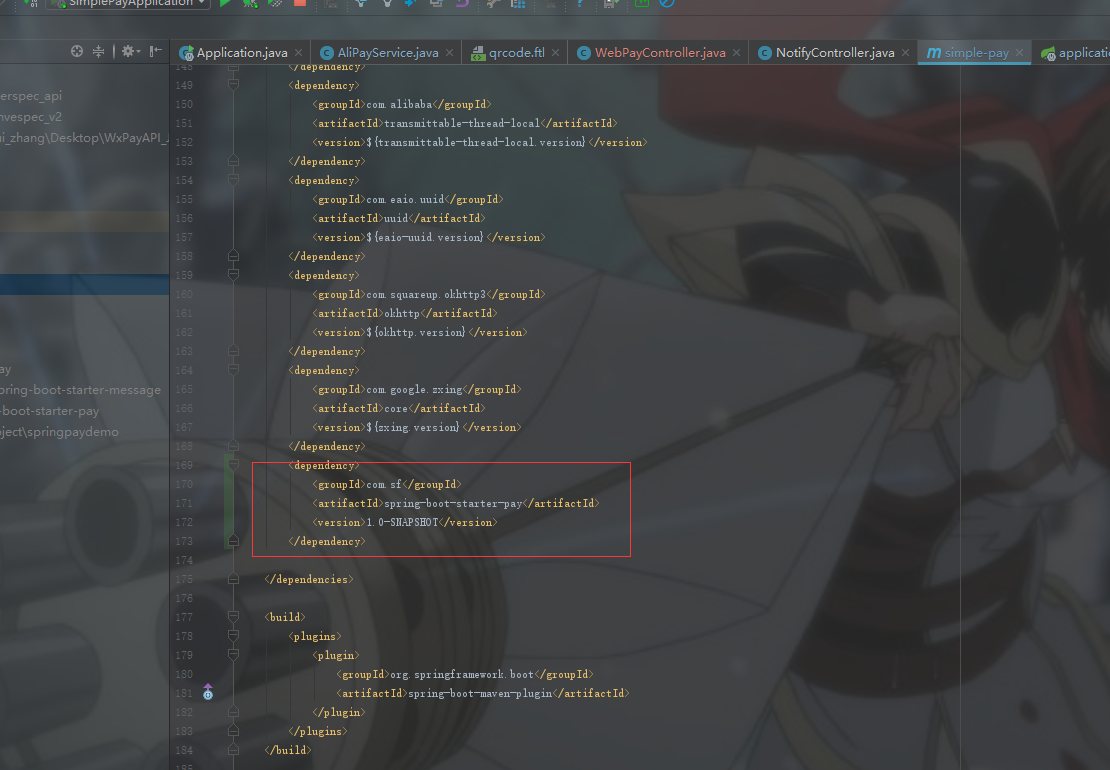Viewport: 1110px width, 770px height.
Task: Click the Maven m icon on simple-pay tab
Action: 934,53
